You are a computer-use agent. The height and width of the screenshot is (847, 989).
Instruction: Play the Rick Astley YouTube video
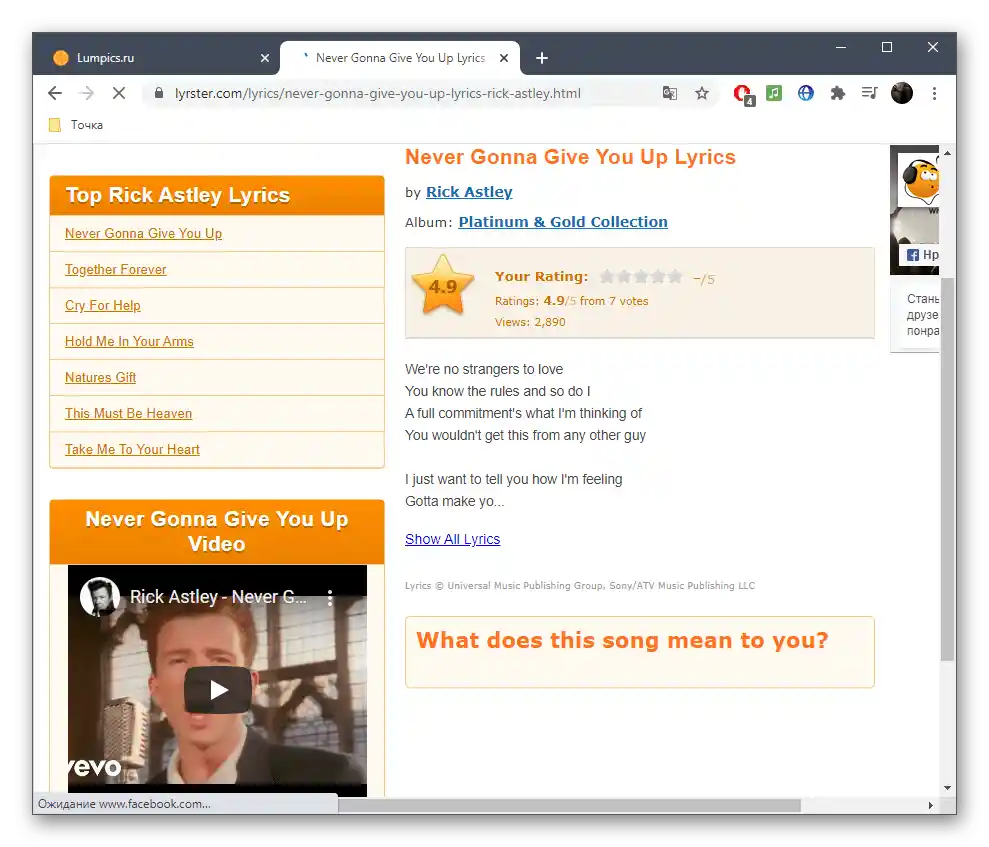(x=218, y=690)
